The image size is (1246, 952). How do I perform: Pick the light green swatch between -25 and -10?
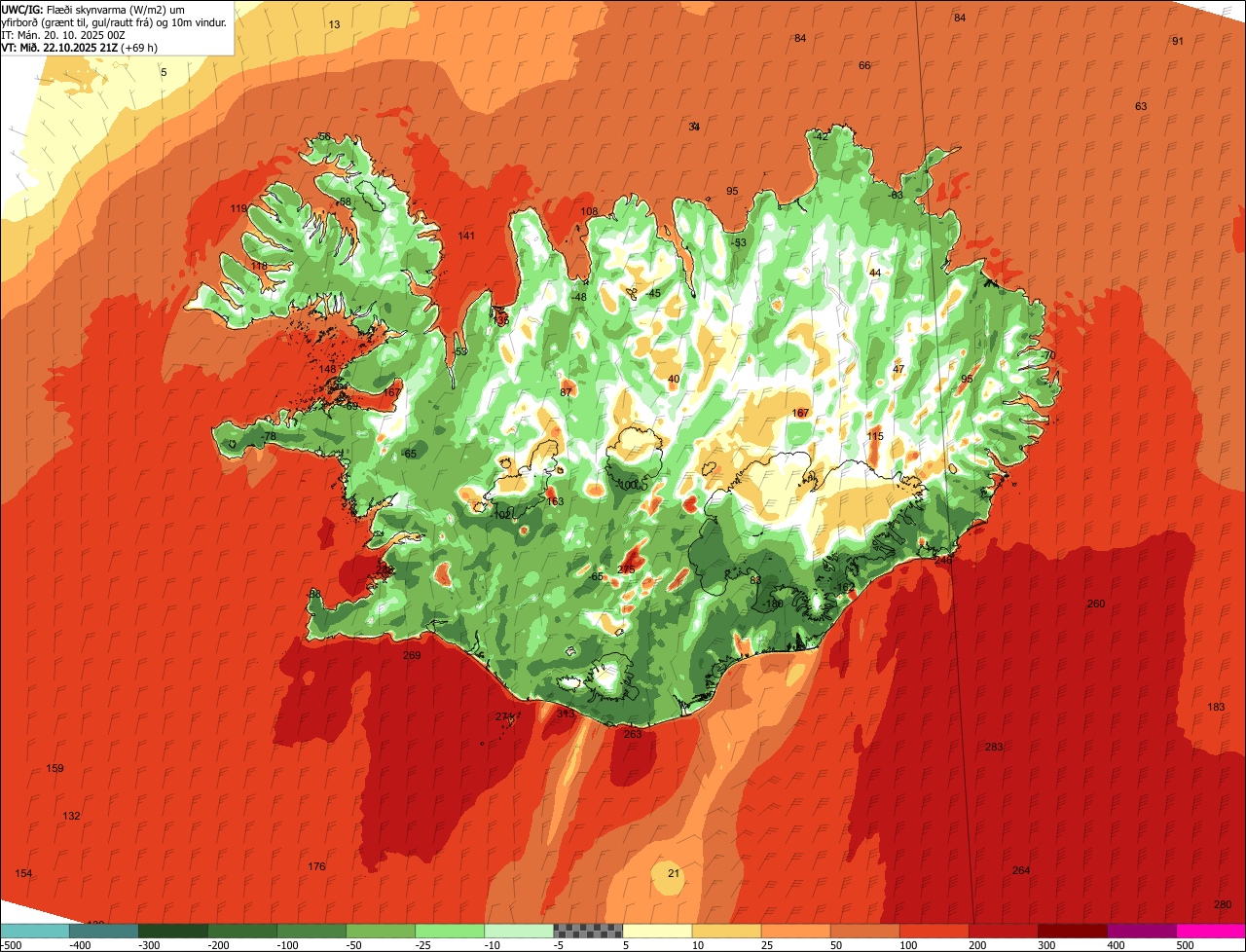(x=450, y=931)
